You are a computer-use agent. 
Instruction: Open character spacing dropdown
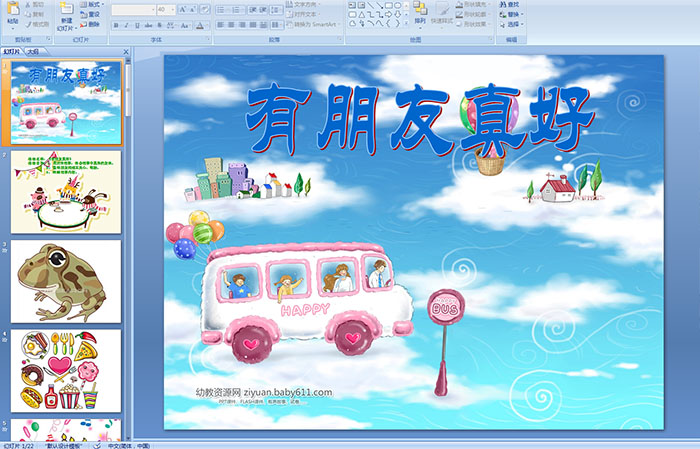tap(171, 25)
